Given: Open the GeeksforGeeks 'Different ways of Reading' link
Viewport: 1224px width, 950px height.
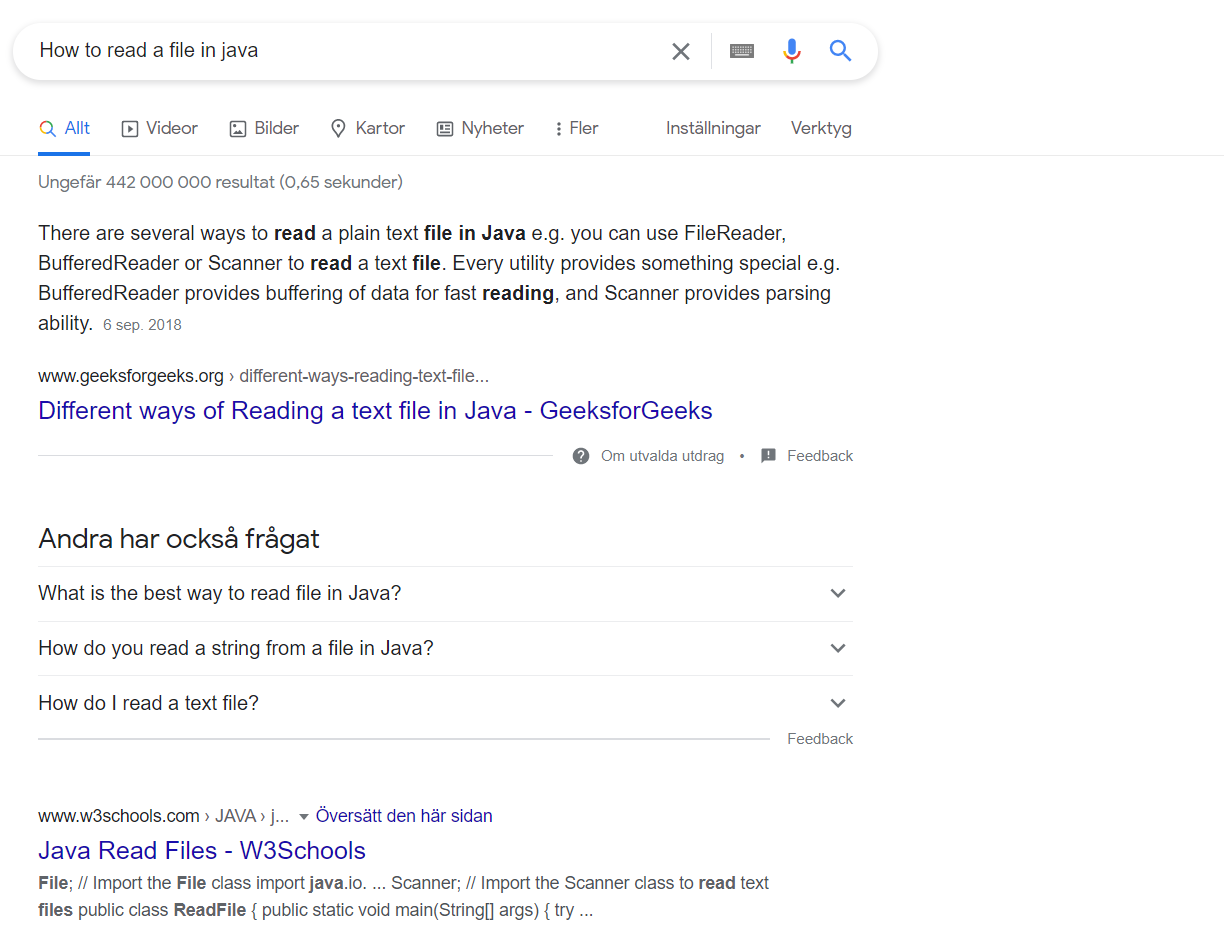Looking at the screenshot, I should click(x=375, y=411).
